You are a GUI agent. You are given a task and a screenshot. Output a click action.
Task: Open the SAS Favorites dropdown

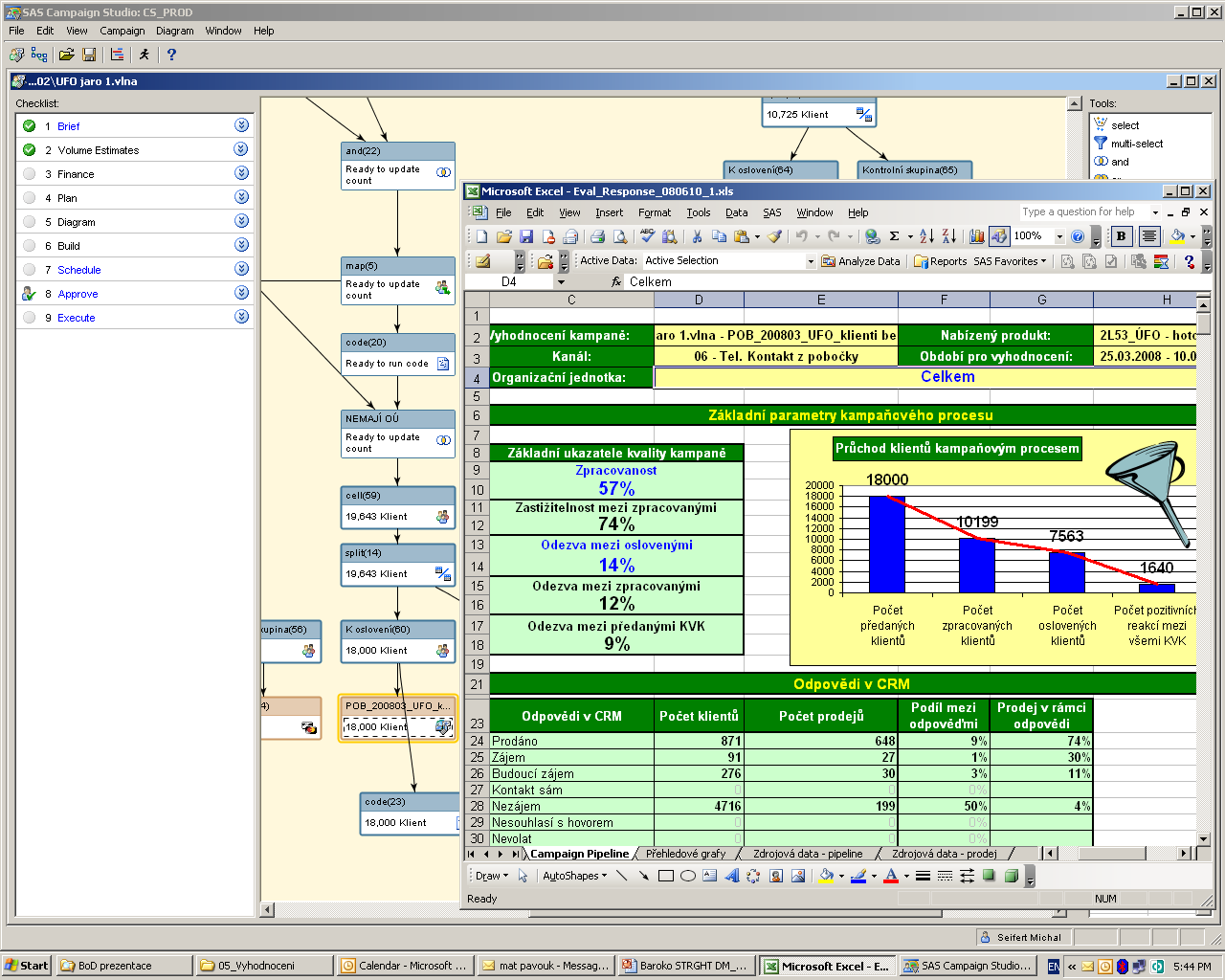[x=1010, y=261]
